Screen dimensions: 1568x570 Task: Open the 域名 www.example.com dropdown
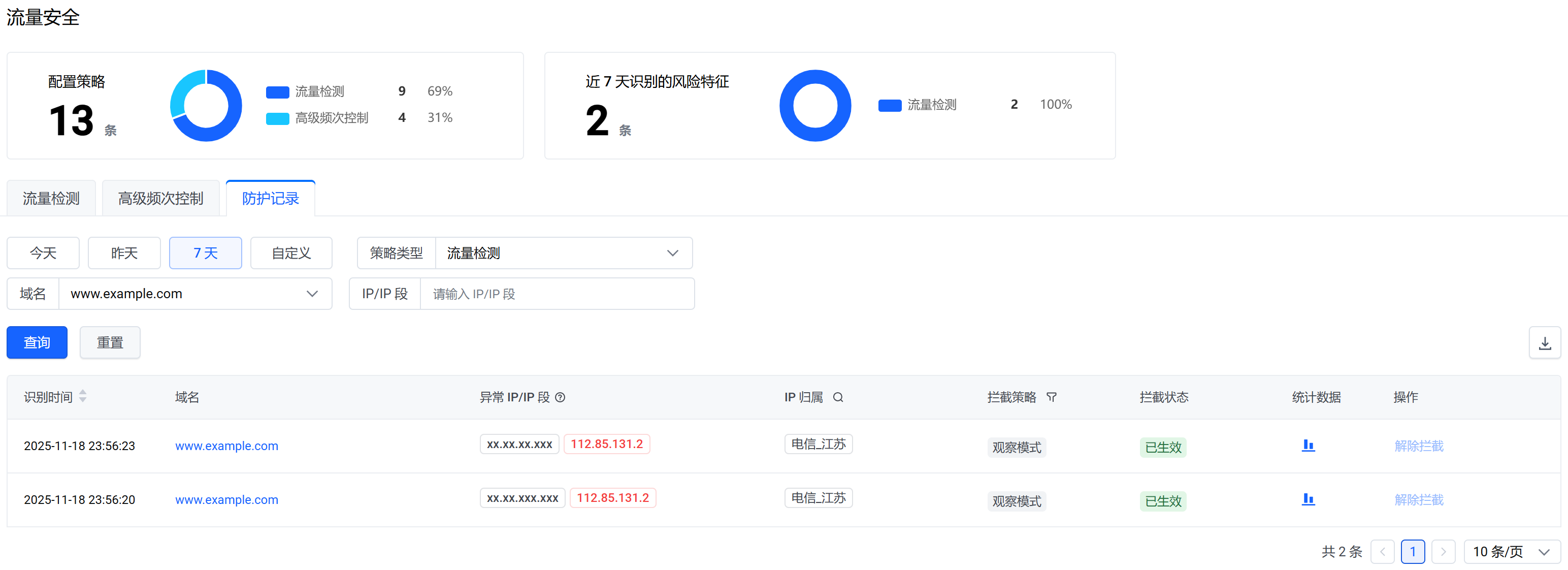pyautogui.click(x=195, y=294)
